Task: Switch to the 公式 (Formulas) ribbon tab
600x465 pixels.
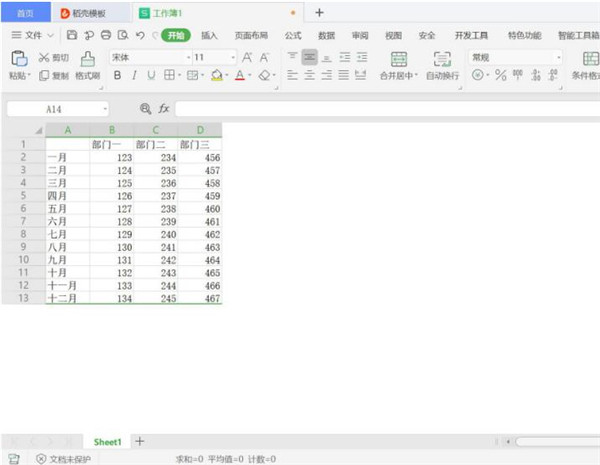Action: pyautogui.click(x=293, y=36)
